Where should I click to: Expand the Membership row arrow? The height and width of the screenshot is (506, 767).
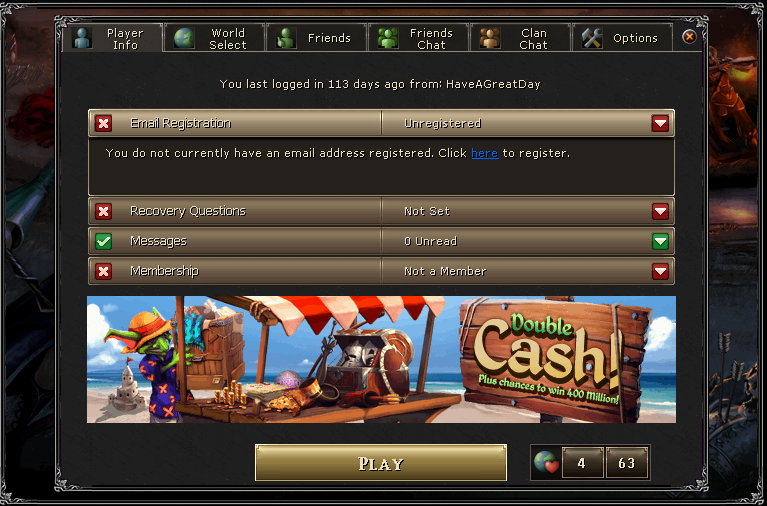(x=660, y=271)
